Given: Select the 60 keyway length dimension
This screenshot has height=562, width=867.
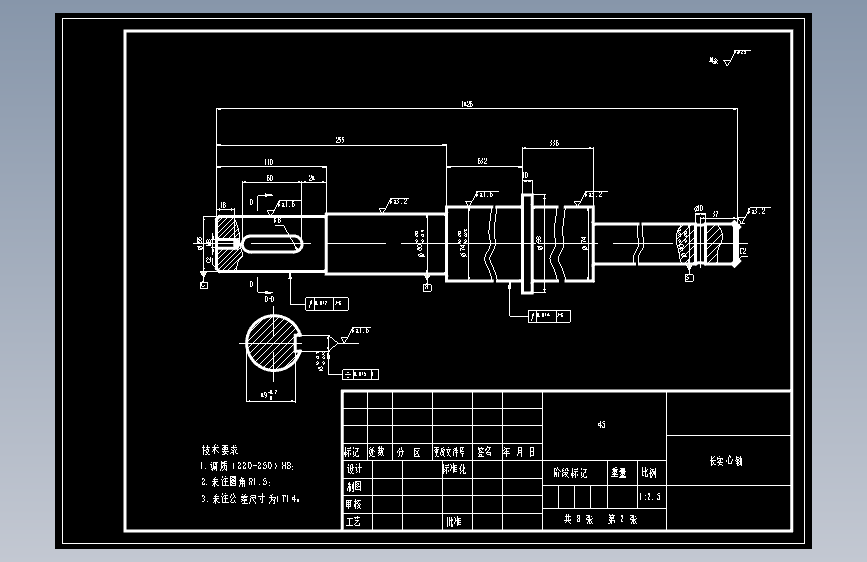Looking at the screenshot, I should click(x=270, y=178).
